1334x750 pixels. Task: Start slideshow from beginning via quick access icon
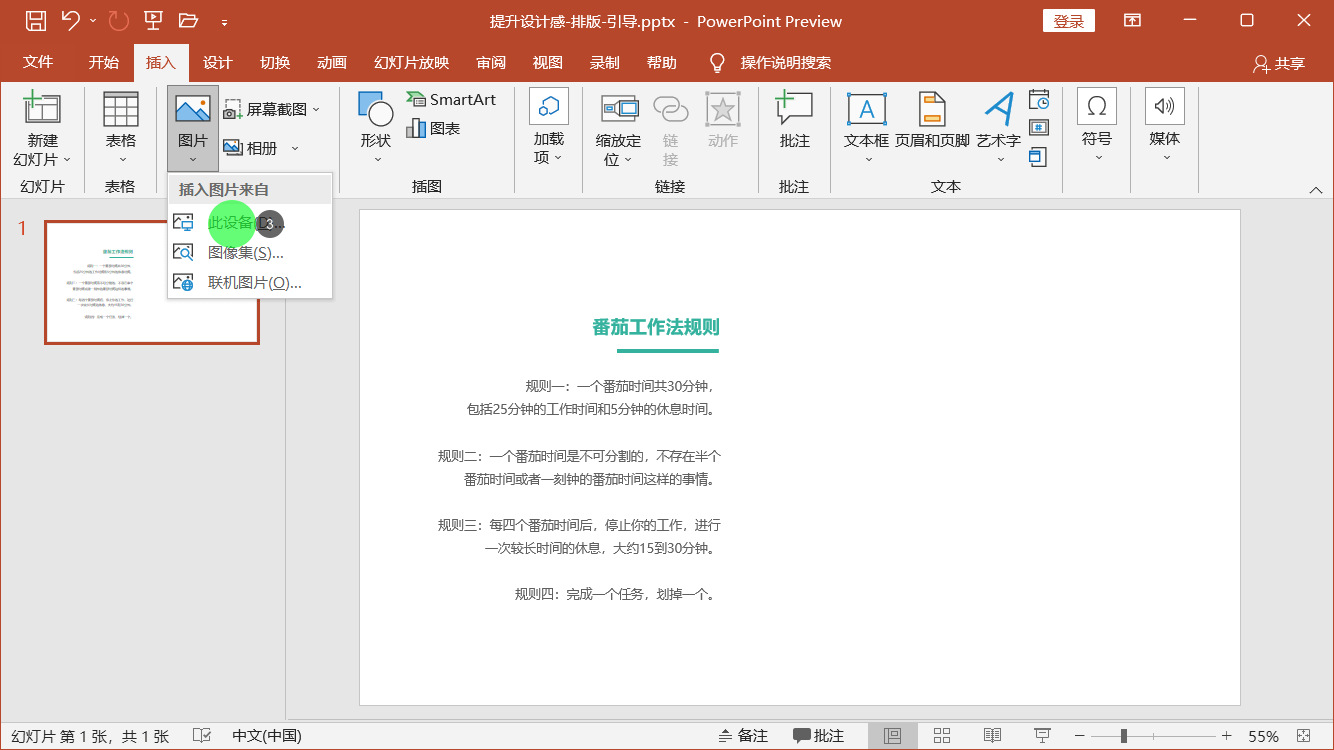(x=153, y=20)
